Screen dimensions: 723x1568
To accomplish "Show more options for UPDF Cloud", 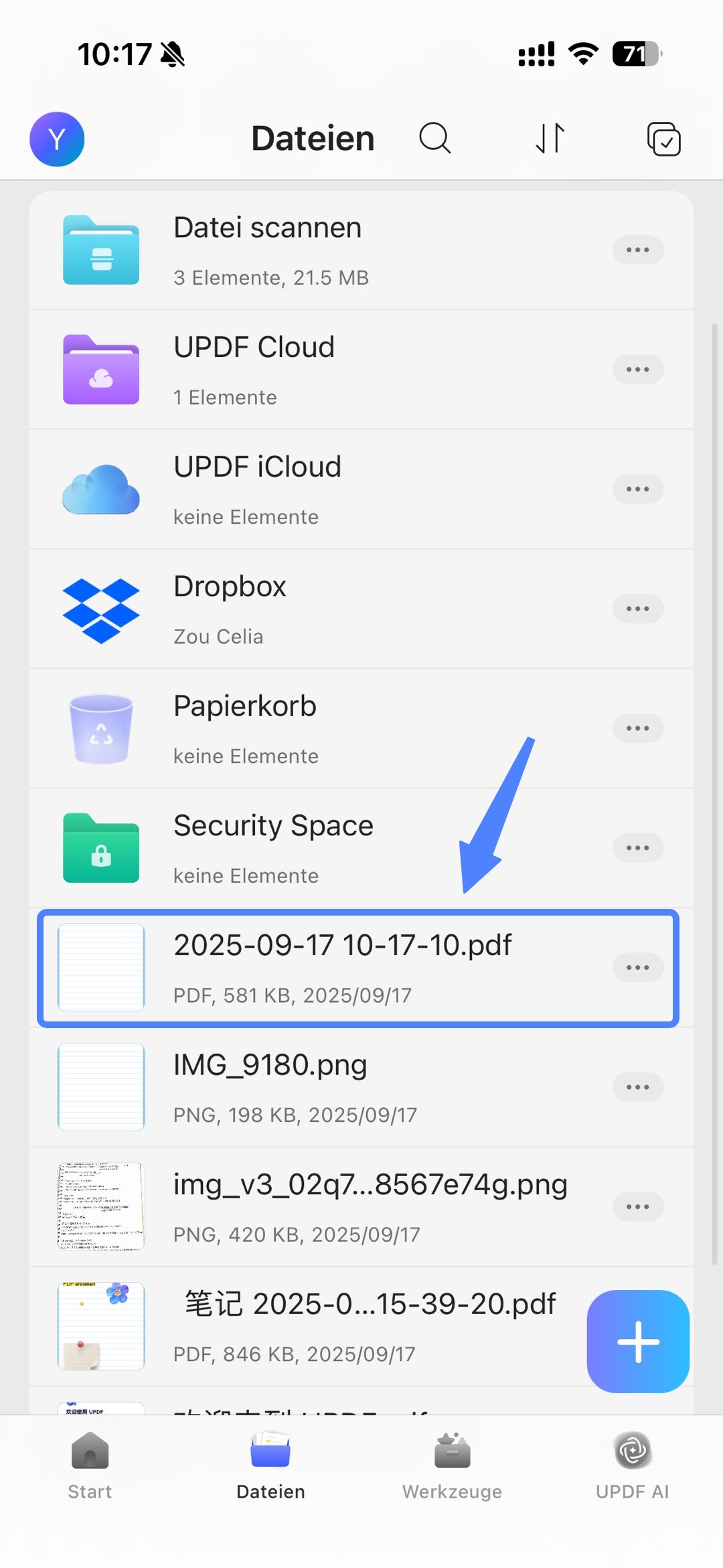I will point(638,369).
